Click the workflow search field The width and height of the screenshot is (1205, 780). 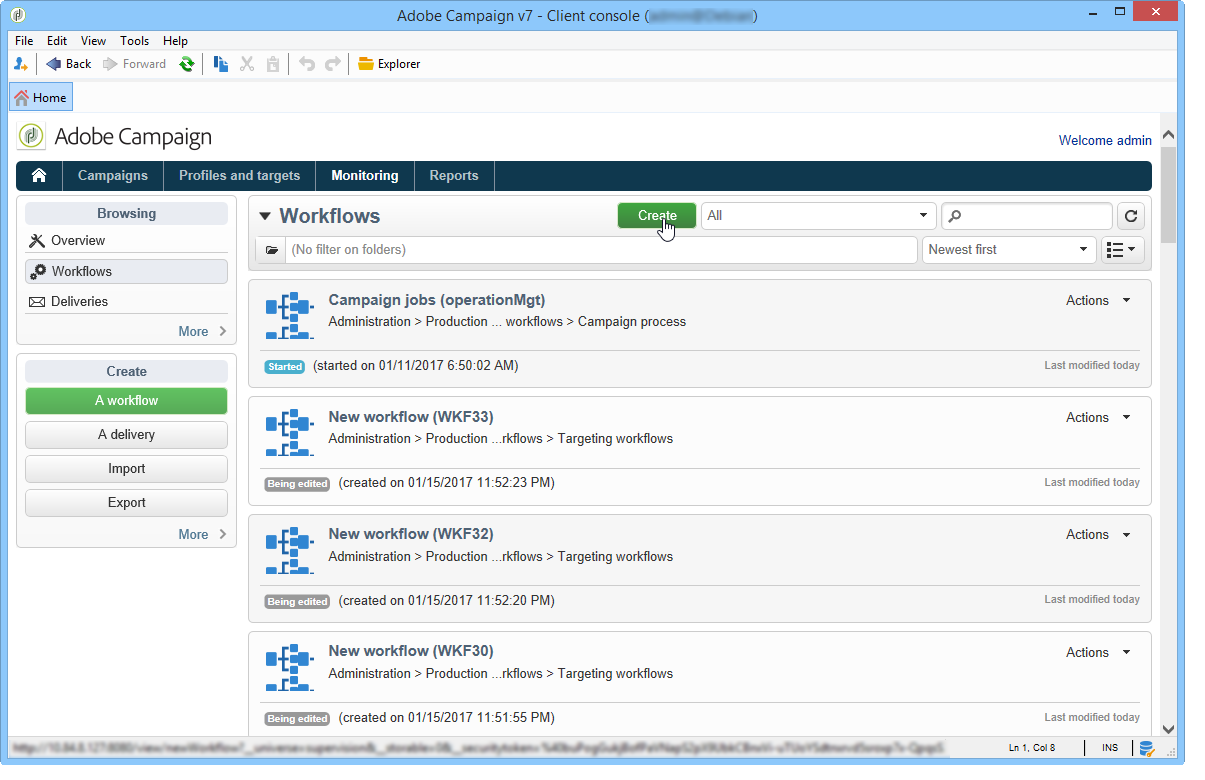(x=1027, y=216)
